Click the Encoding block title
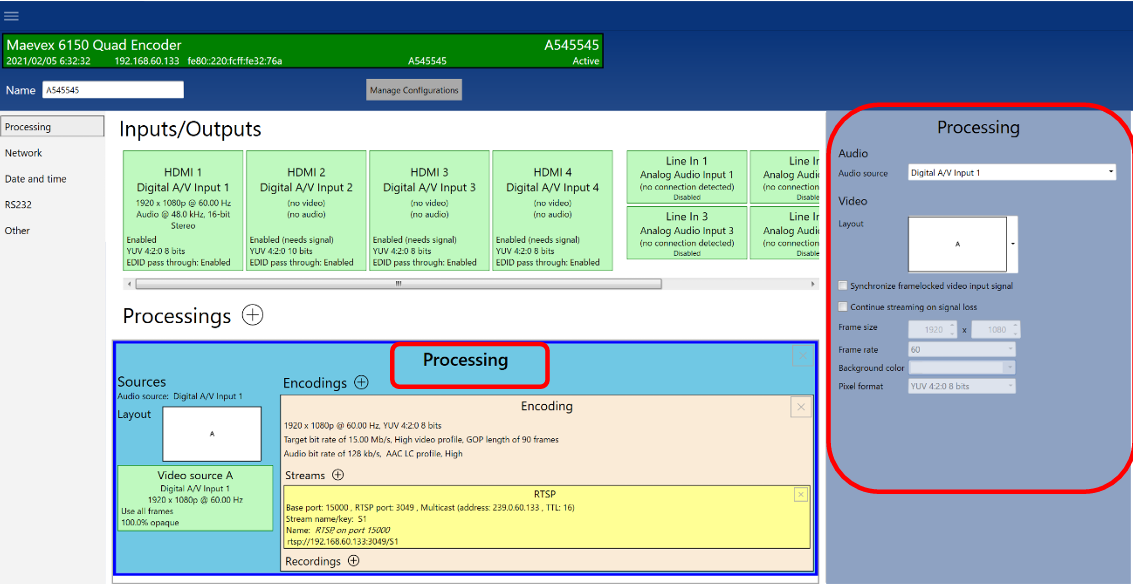This screenshot has width=1133, height=584. click(546, 406)
